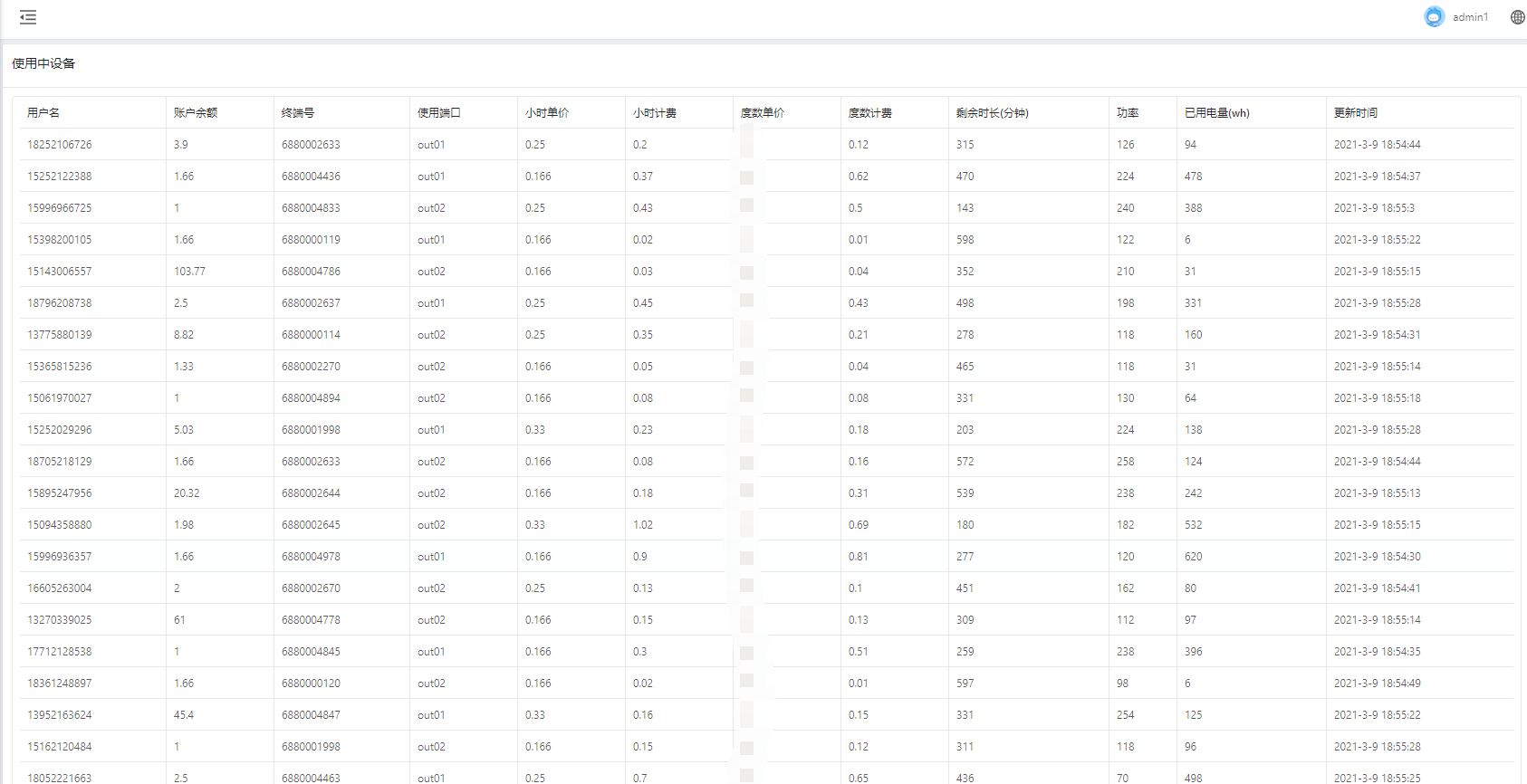Select the 使用中设备 page title
Screen dimensions: 1527x784
click(43, 63)
